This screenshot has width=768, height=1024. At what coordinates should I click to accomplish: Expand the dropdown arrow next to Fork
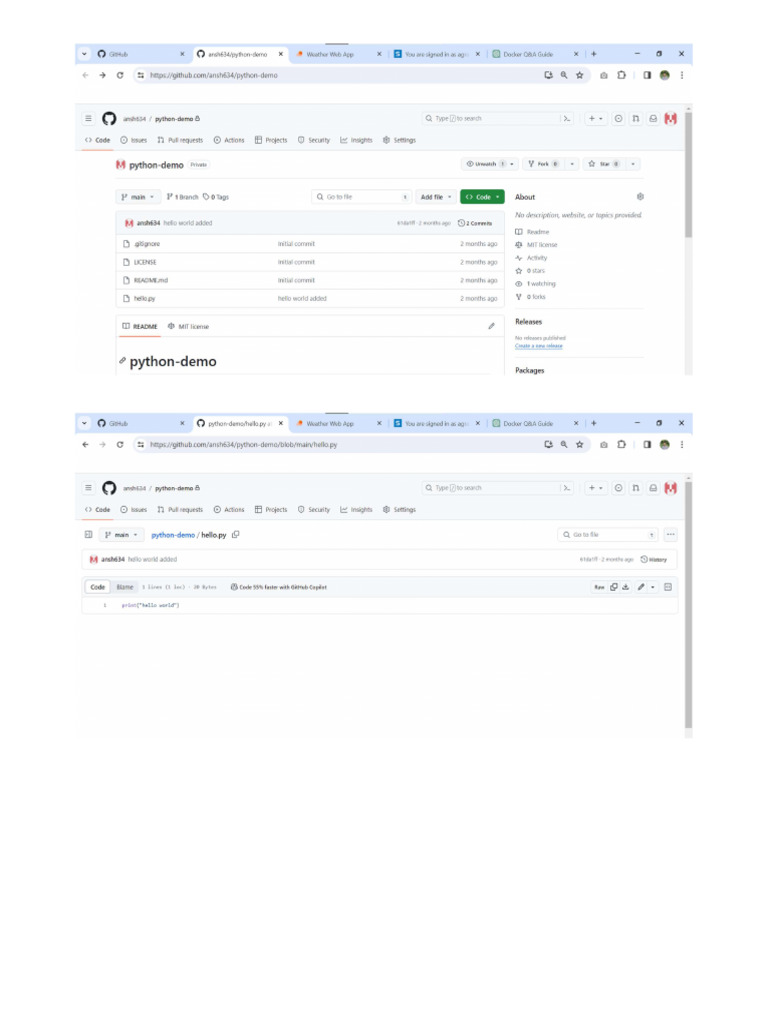click(572, 164)
